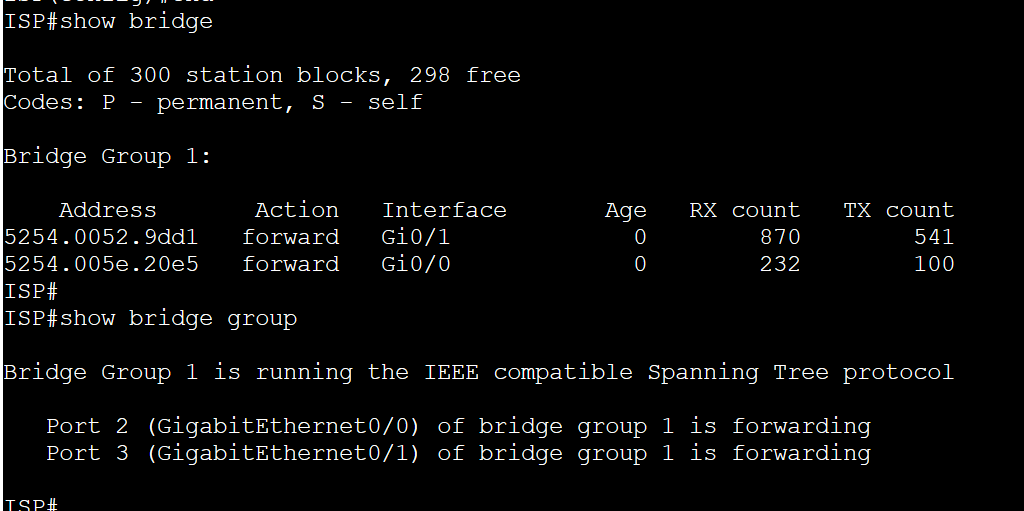Click the RX count column header
Viewport: 1024px width, 511px height.
tap(744, 210)
